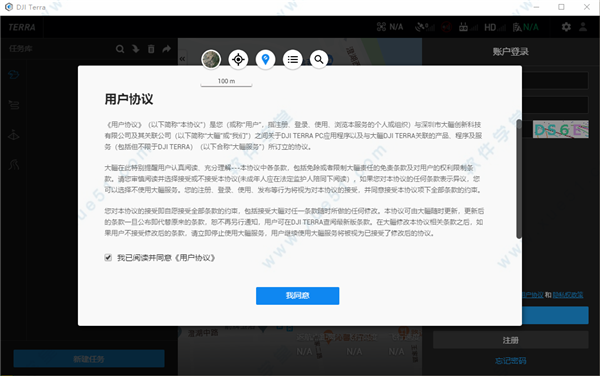Click the login field just above captcha image
This screenshot has height=376, width=600.
(555, 105)
